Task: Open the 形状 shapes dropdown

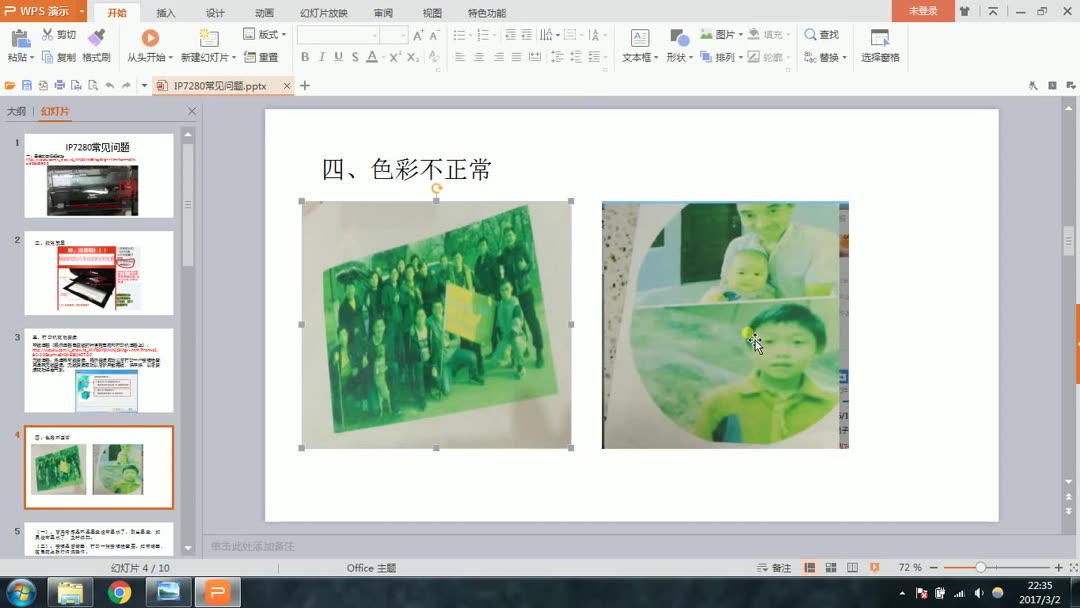Action: coord(679,57)
